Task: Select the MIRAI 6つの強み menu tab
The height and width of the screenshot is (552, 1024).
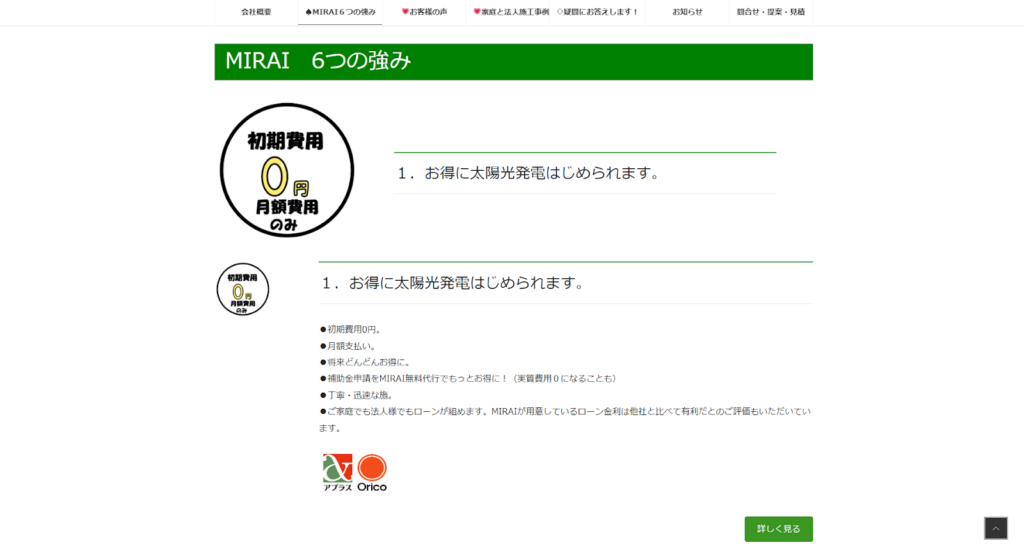Action: [x=340, y=12]
